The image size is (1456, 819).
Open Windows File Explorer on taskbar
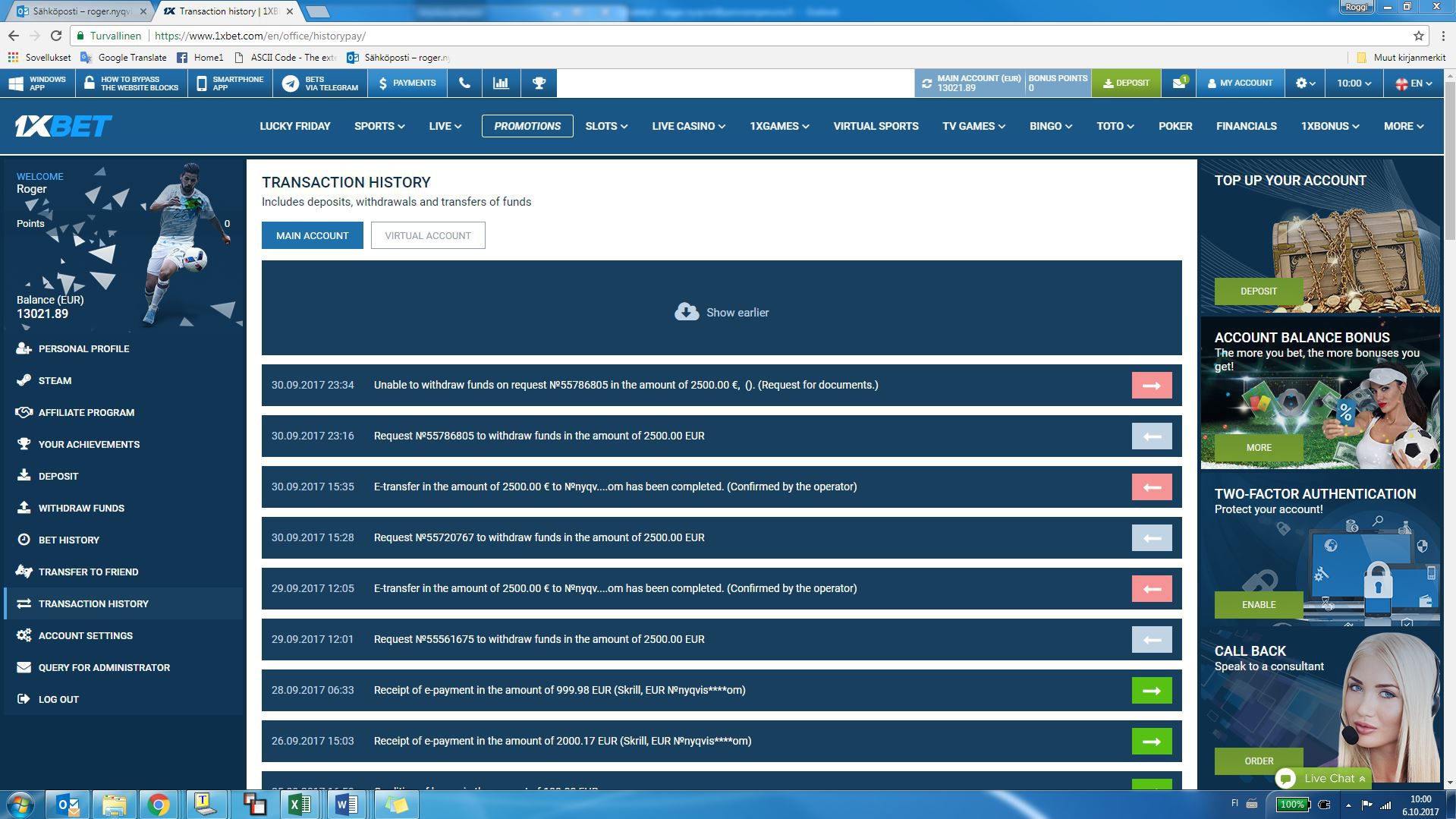click(x=114, y=804)
